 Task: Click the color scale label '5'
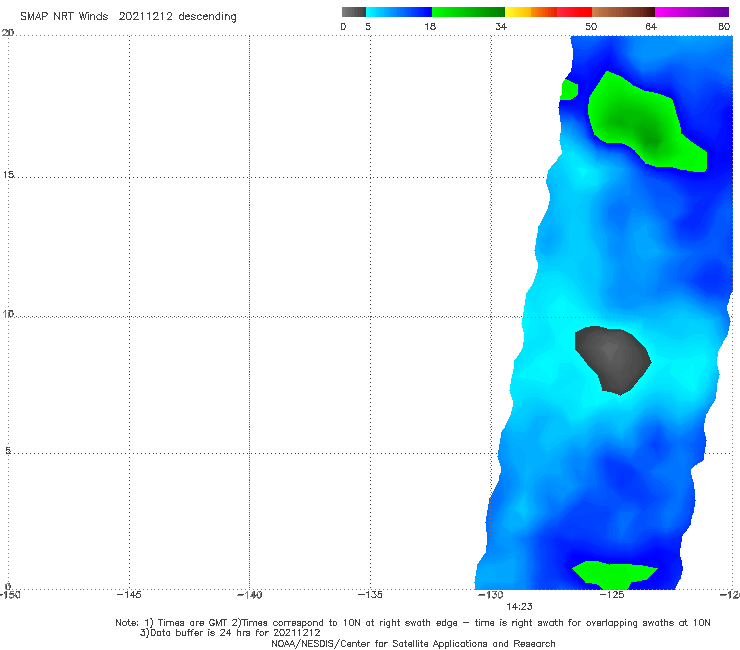pyautogui.click(x=368, y=27)
